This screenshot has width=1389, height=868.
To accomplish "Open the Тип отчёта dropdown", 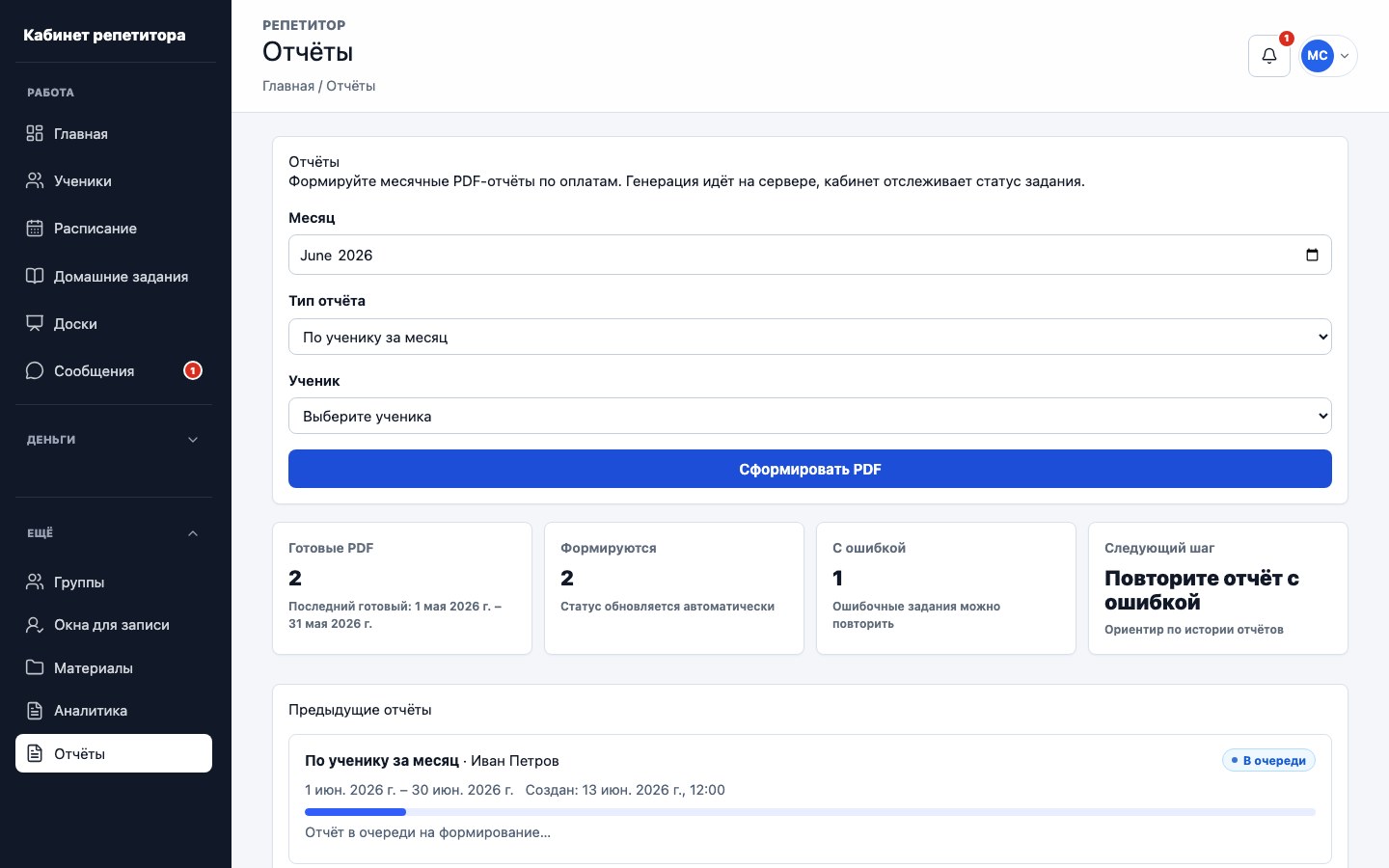I will tap(810, 337).
